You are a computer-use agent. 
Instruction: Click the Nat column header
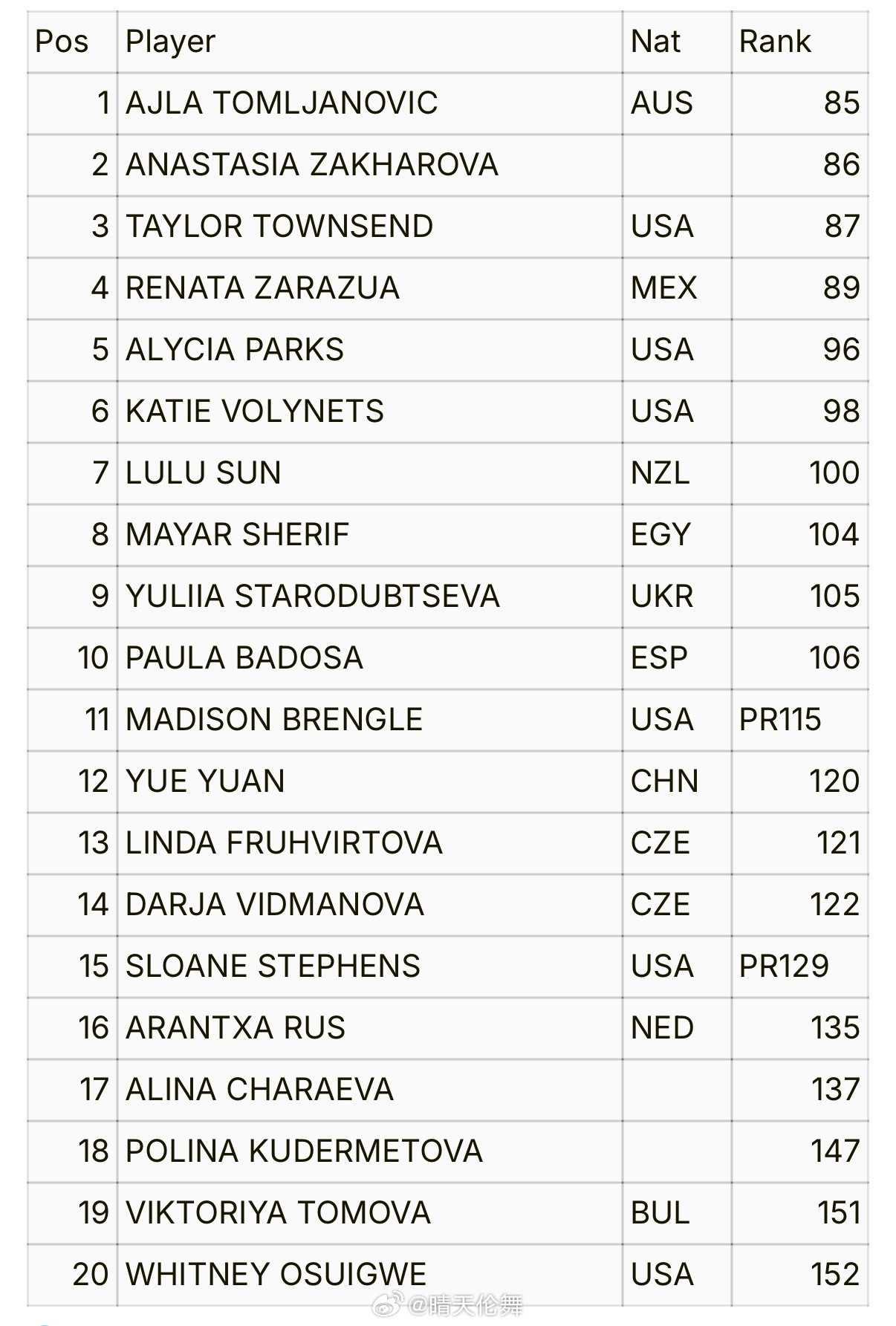pos(655,42)
